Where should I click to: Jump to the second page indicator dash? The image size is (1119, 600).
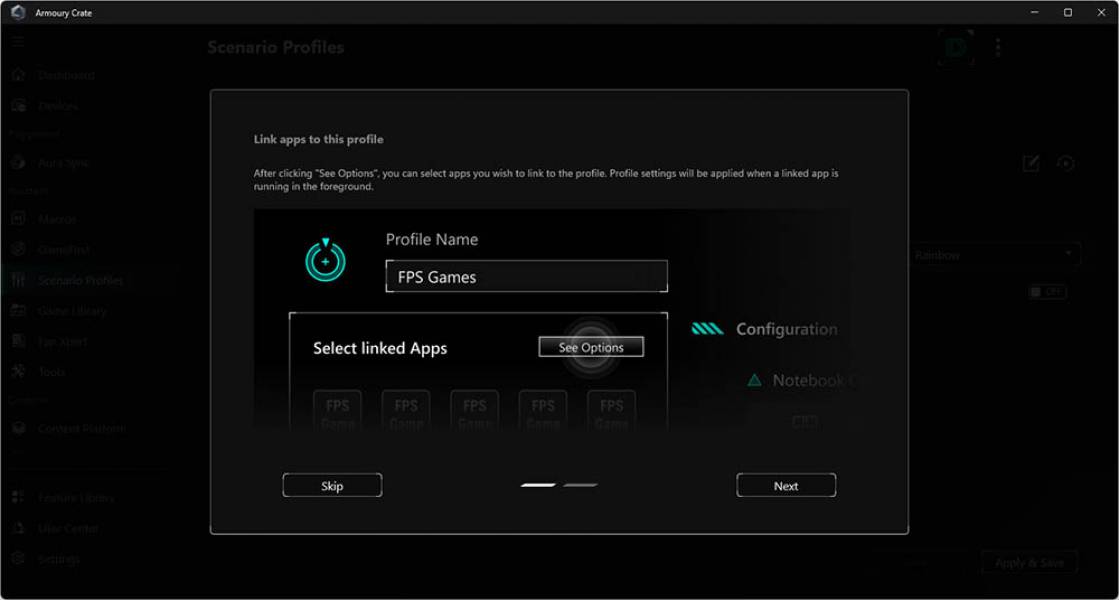pos(580,485)
